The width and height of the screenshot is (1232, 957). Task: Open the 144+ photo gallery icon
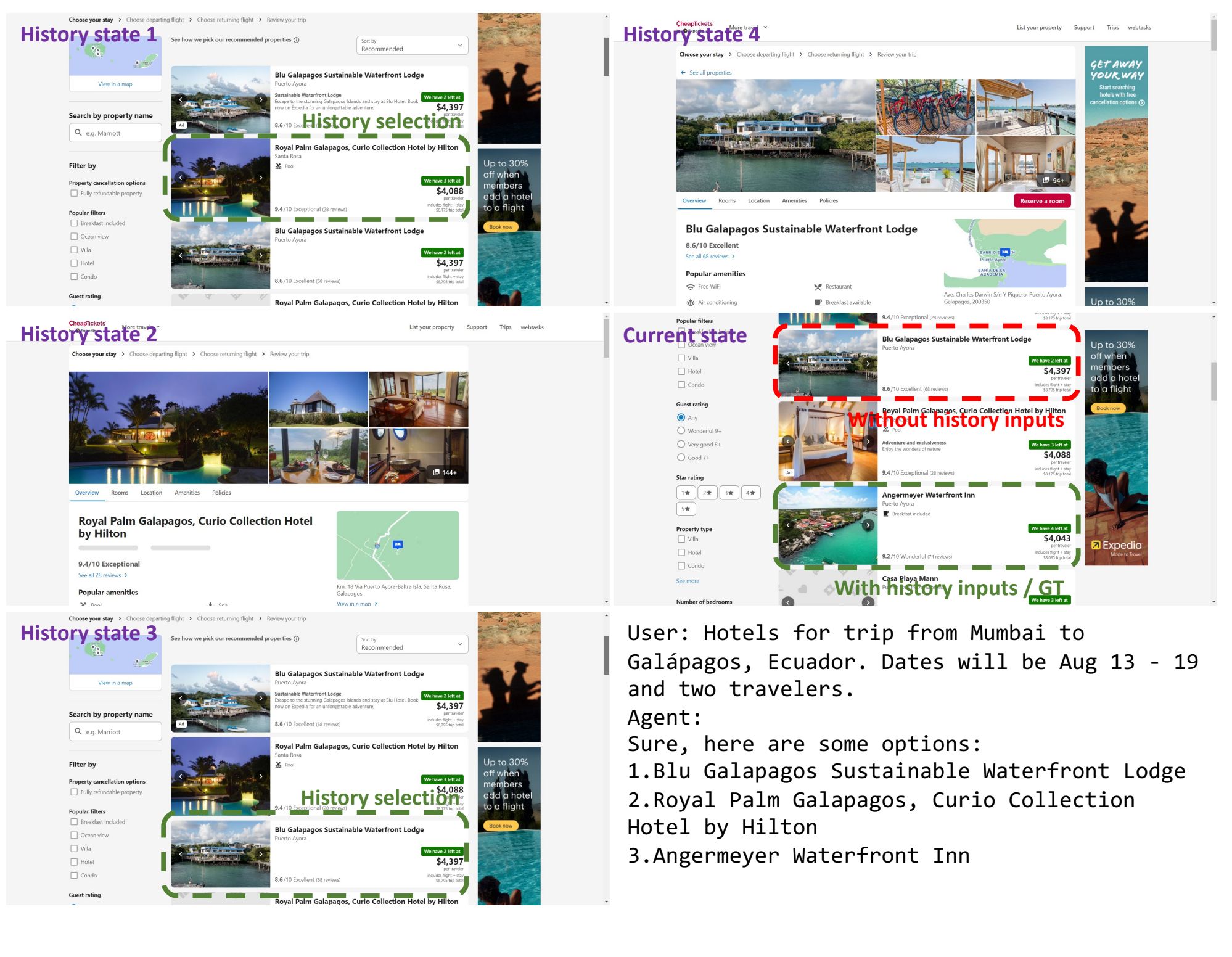445,473
